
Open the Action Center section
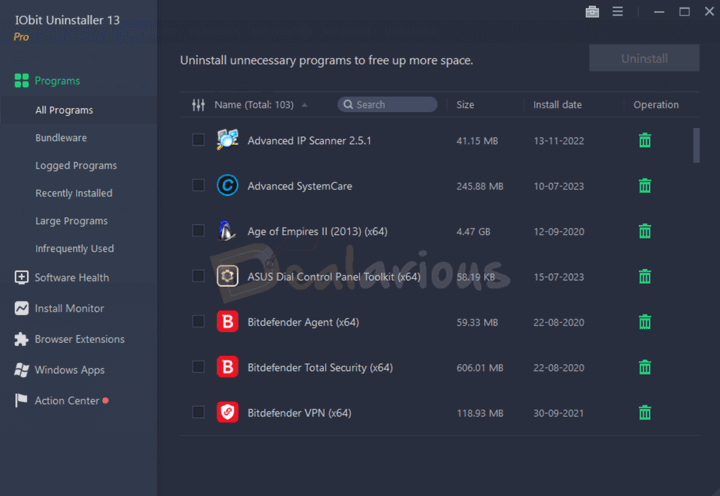click(x=67, y=400)
